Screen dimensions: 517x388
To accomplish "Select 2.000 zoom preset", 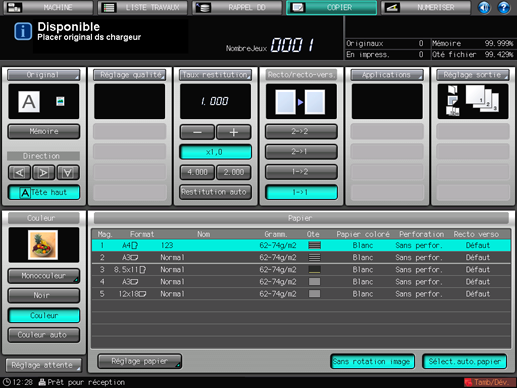I will pyautogui.click(x=233, y=172).
